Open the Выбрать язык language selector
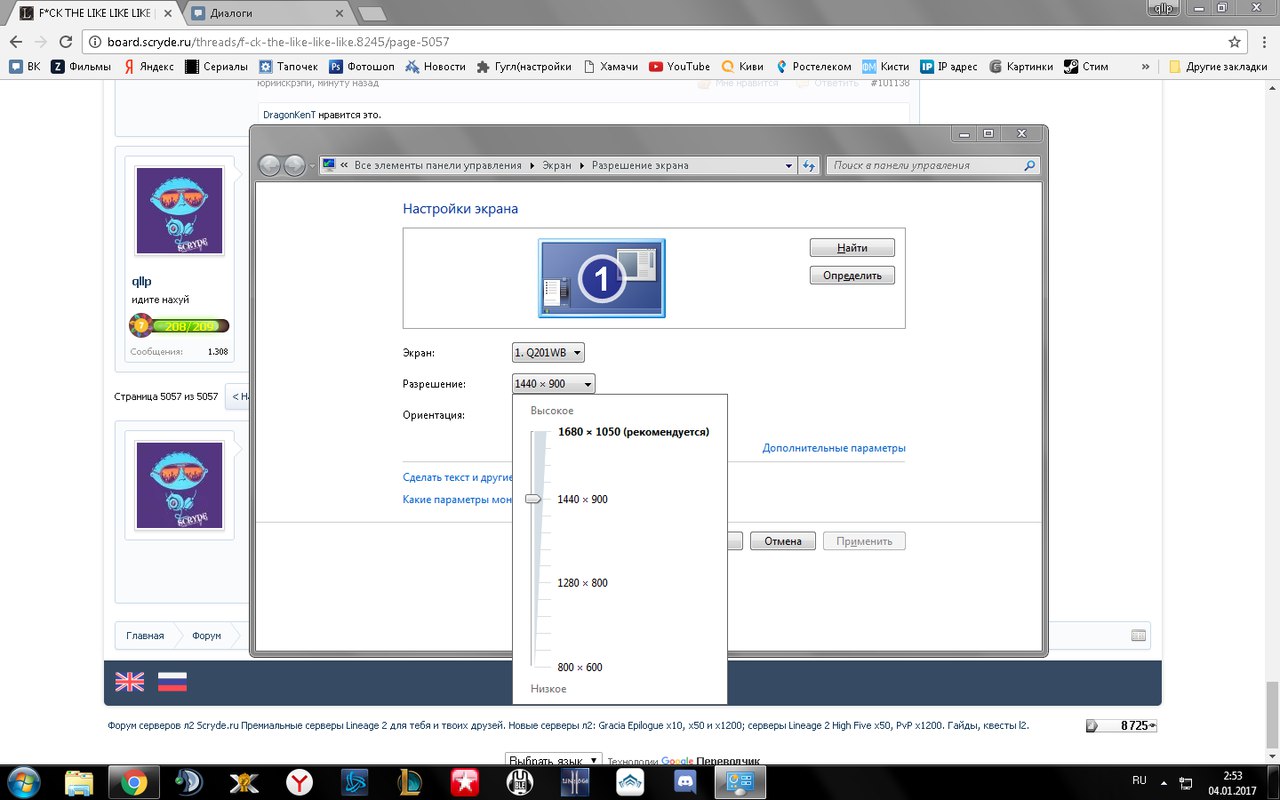The width and height of the screenshot is (1280, 800). pyautogui.click(x=553, y=760)
